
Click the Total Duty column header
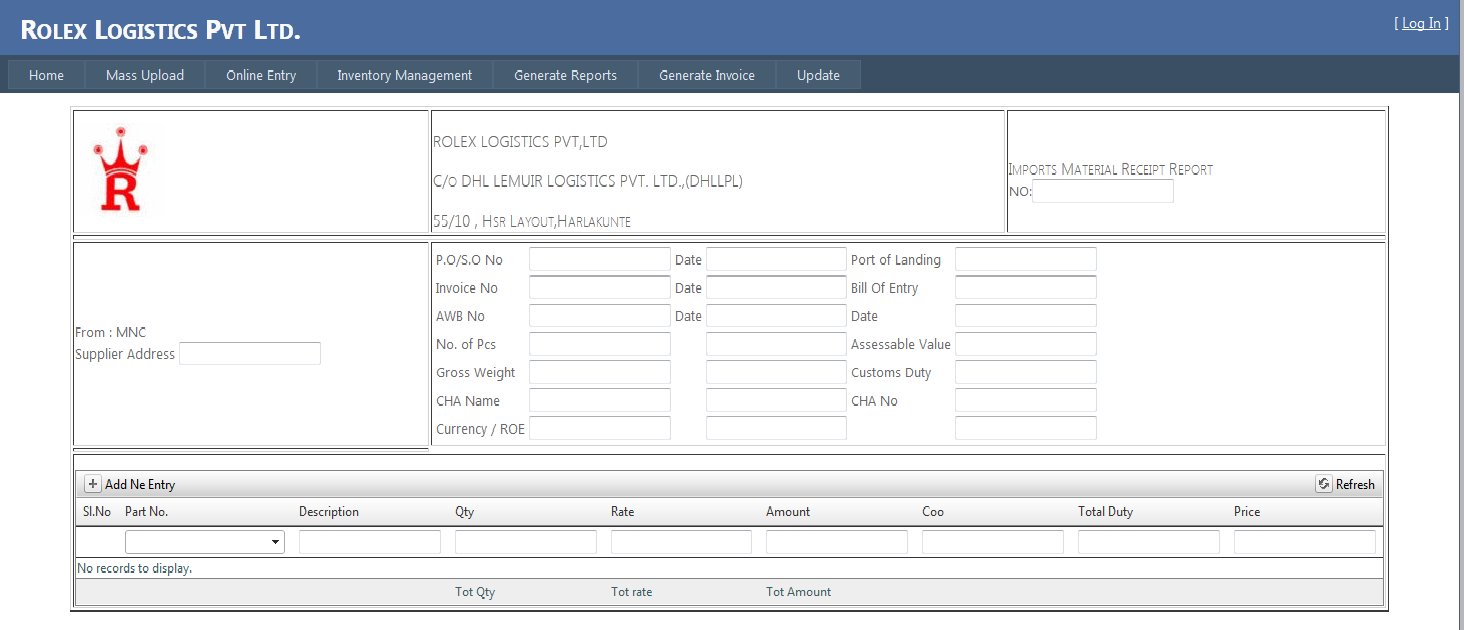pos(1106,511)
